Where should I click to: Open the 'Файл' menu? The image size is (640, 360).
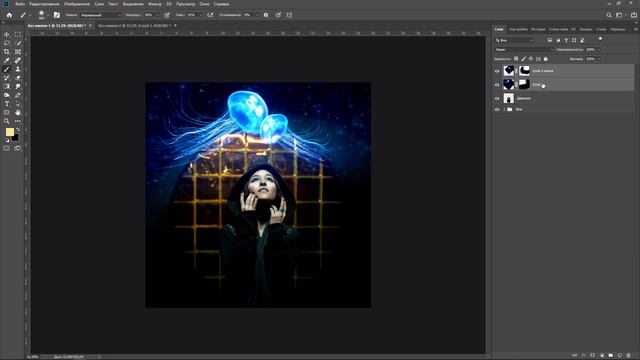point(20,4)
